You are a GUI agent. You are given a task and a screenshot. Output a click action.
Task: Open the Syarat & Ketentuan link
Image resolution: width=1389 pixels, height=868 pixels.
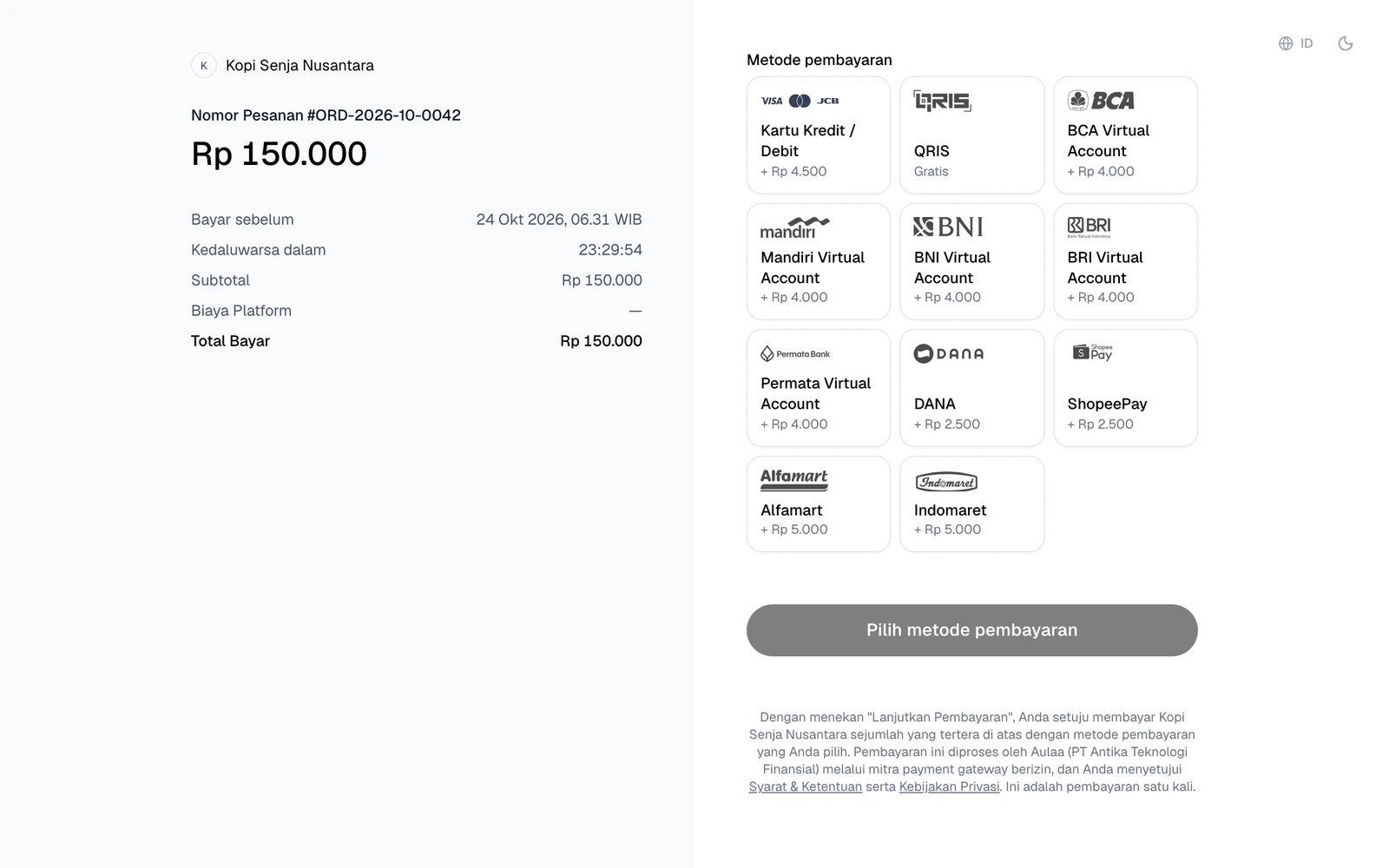tap(806, 786)
